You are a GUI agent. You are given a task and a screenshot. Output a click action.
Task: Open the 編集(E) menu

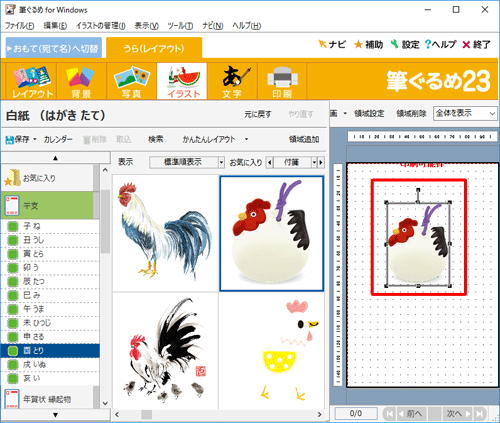(55, 26)
